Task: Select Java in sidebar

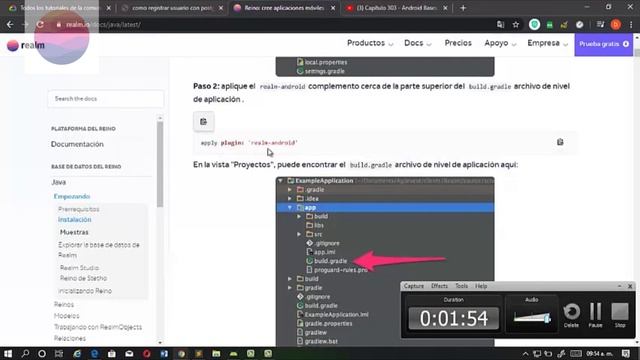Action: click(x=59, y=182)
